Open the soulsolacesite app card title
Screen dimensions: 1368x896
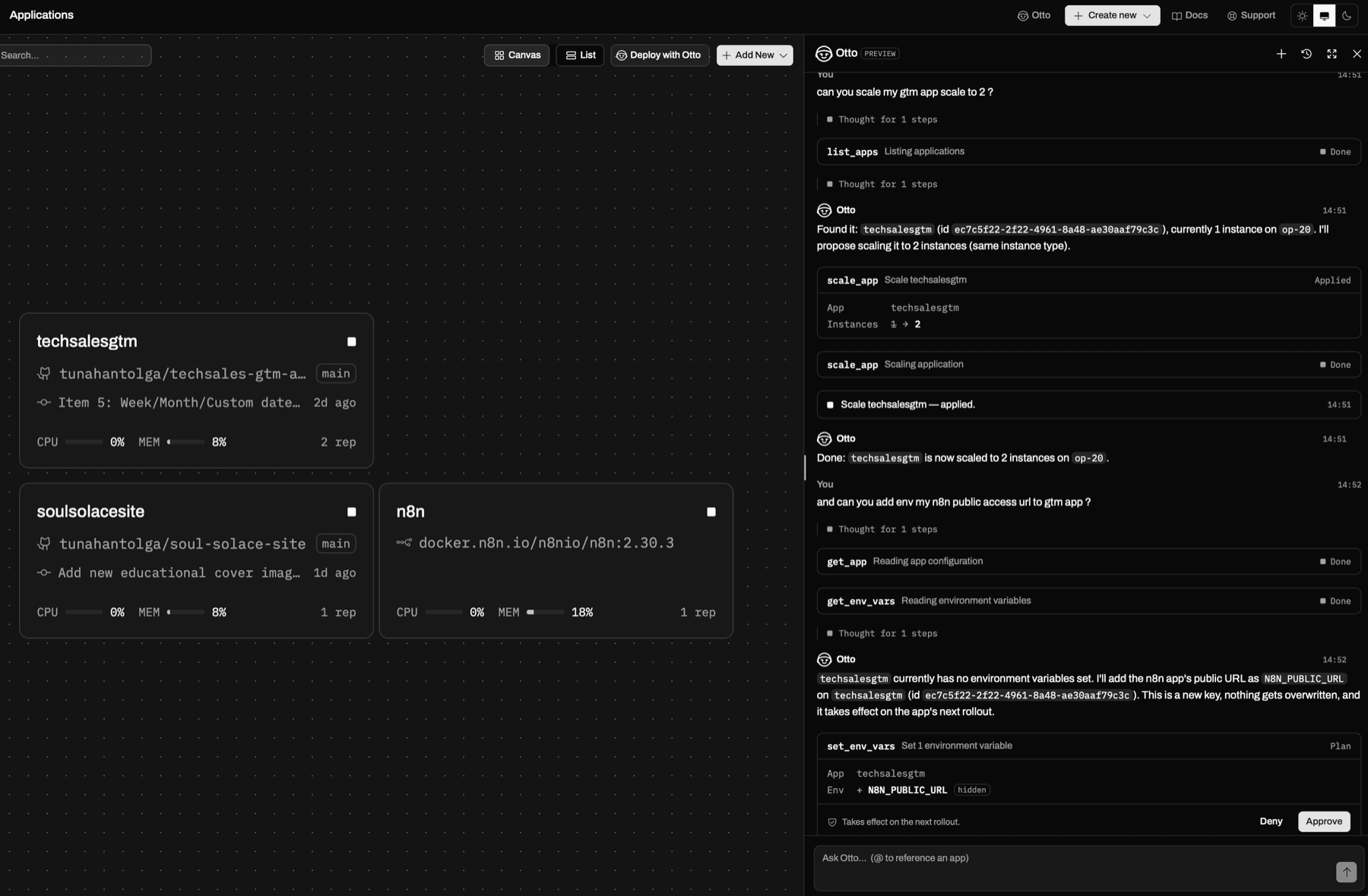point(90,512)
